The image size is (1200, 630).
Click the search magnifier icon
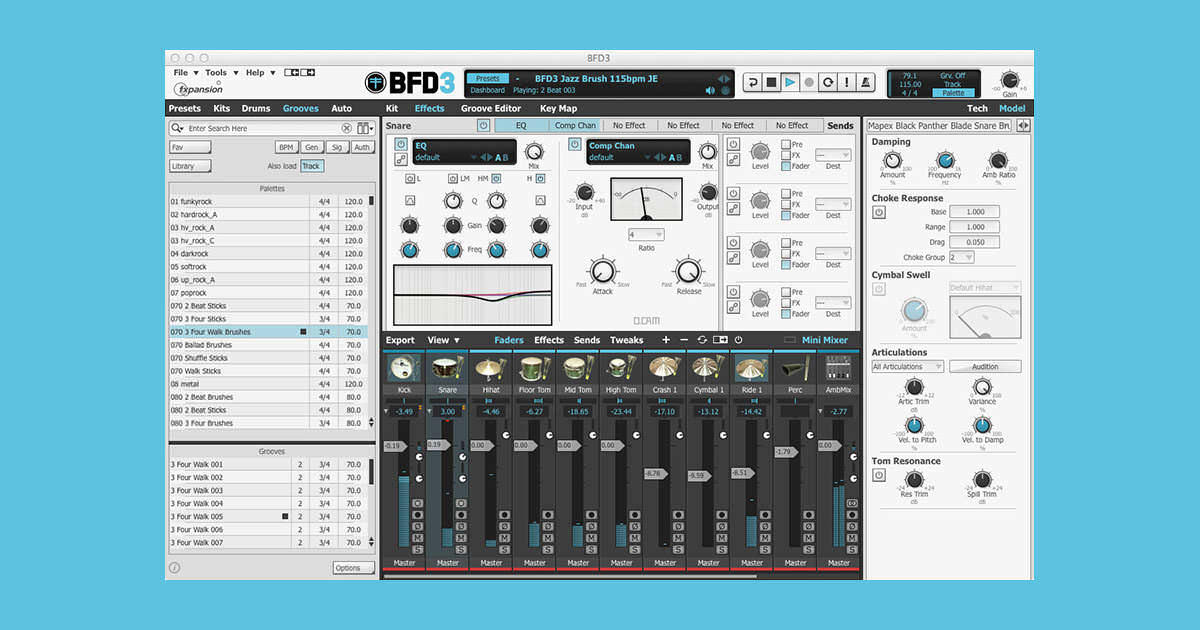click(x=177, y=128)
